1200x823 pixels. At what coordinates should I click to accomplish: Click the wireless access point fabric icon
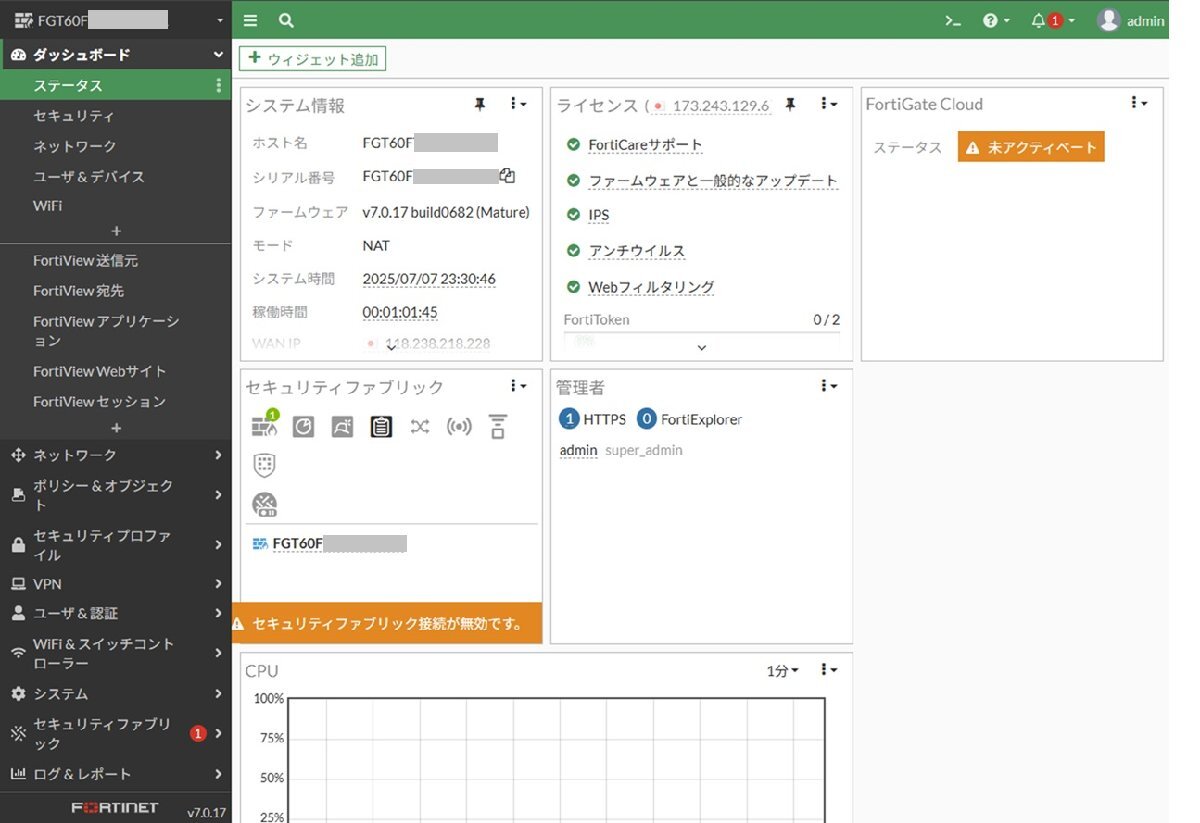pos(458,427)
